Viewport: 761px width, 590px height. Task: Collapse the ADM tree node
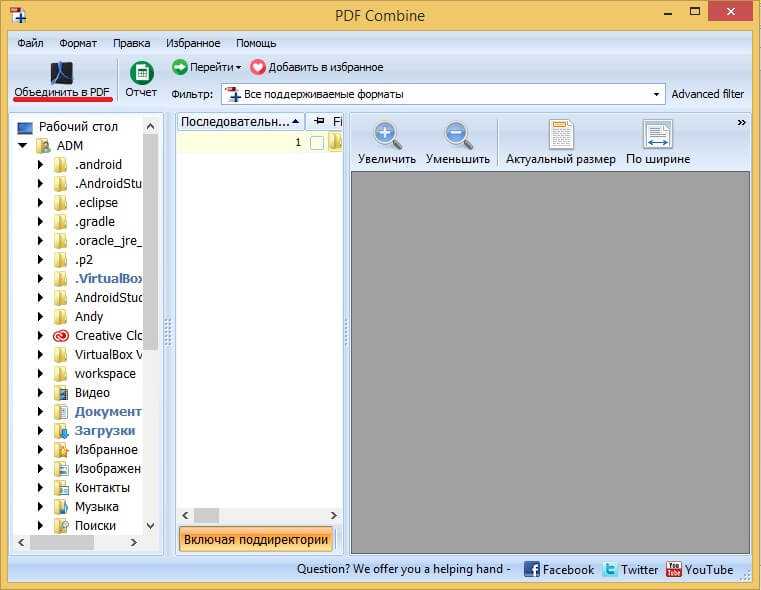(22, 145)
